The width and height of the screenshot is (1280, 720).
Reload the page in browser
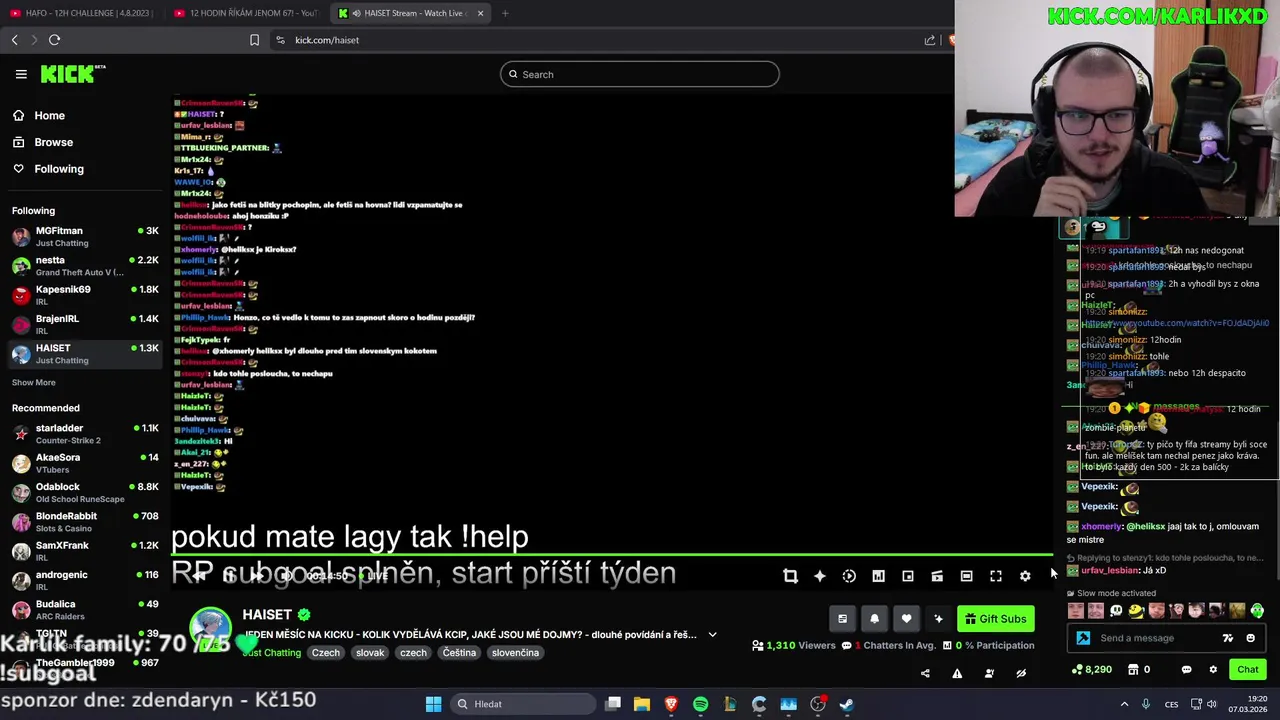(54, 40)
